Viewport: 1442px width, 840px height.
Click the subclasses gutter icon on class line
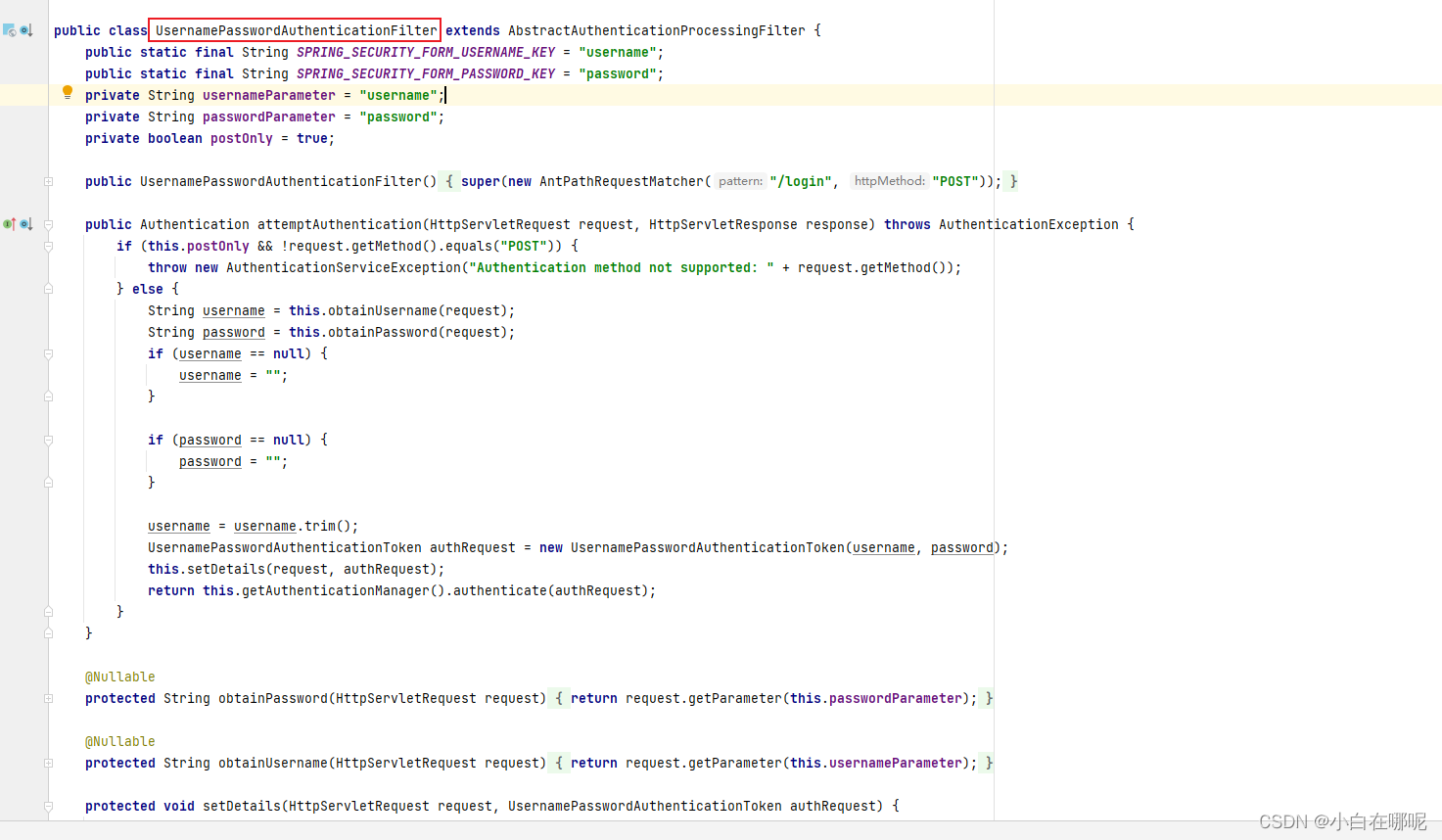26,30
